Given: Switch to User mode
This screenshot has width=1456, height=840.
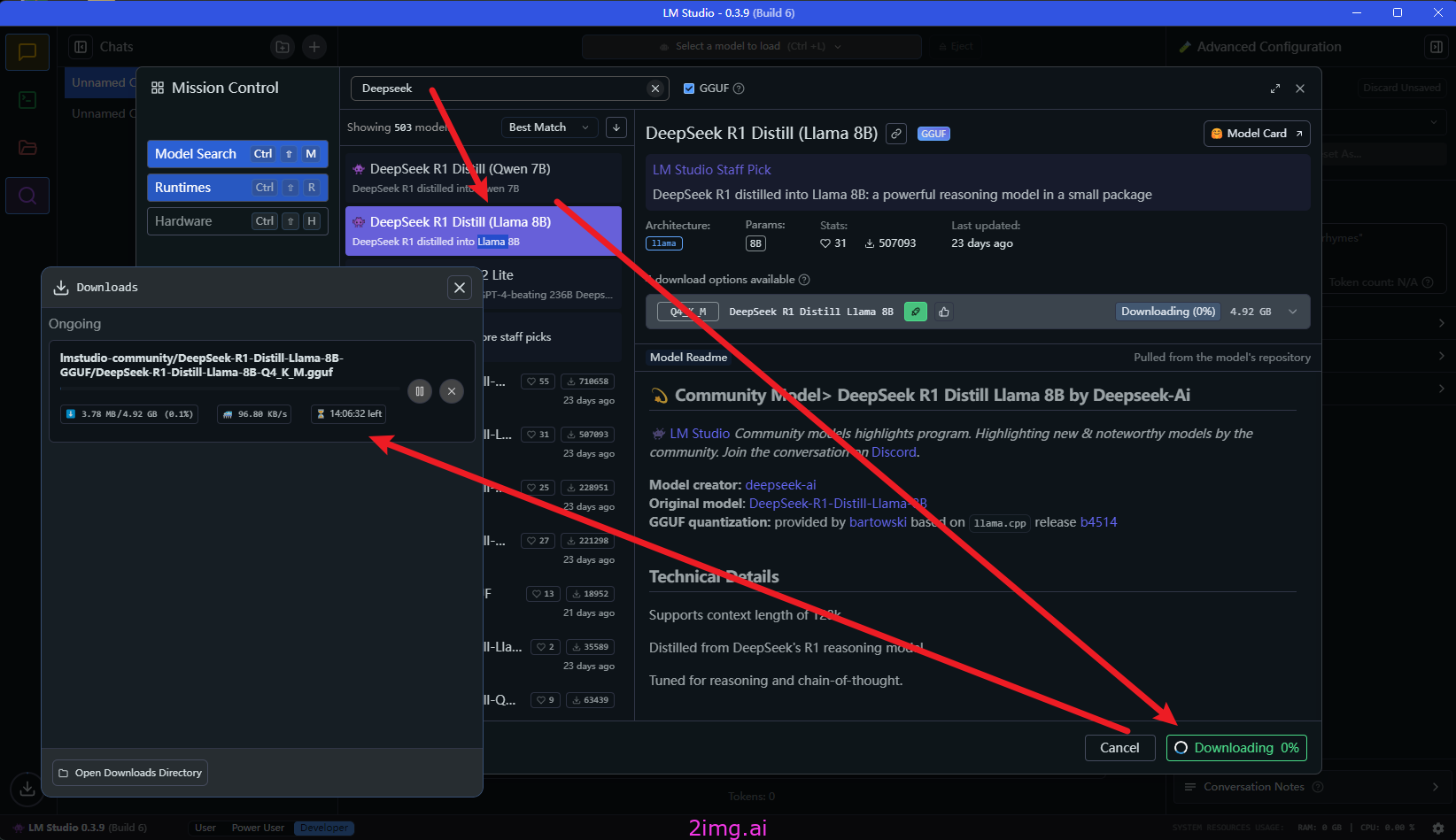Looking at the screenshot, I should click(205, 828).
